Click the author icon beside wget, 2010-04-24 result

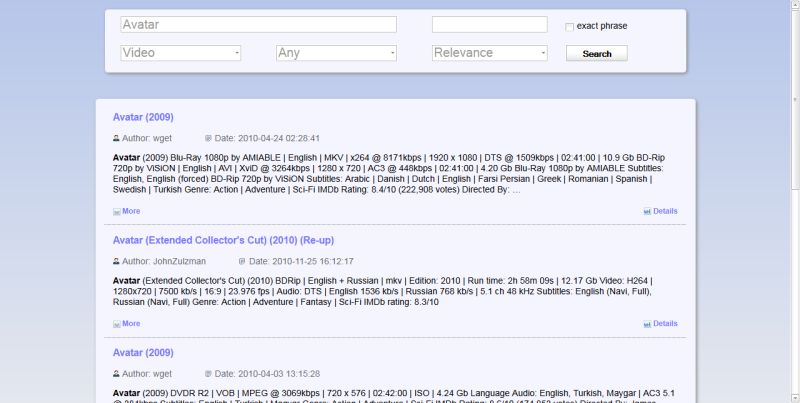(x=116, y=138)
